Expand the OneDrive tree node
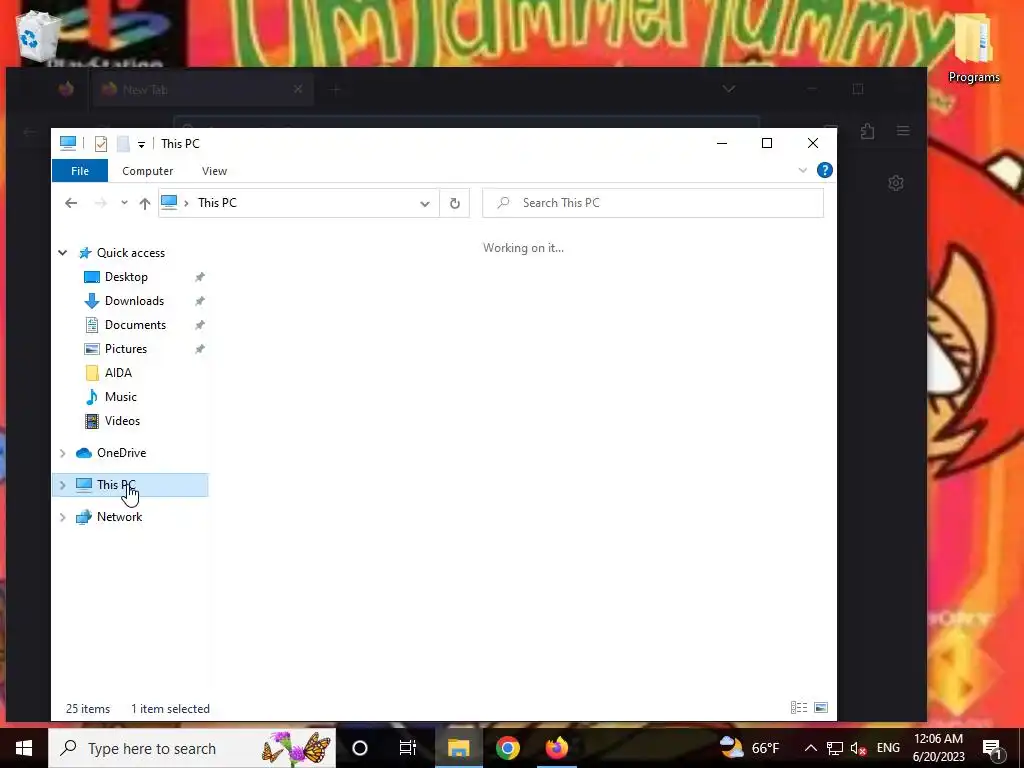The height and width of the screenshot is (768, 1024). pyautogui.click(x=63, y=453)
